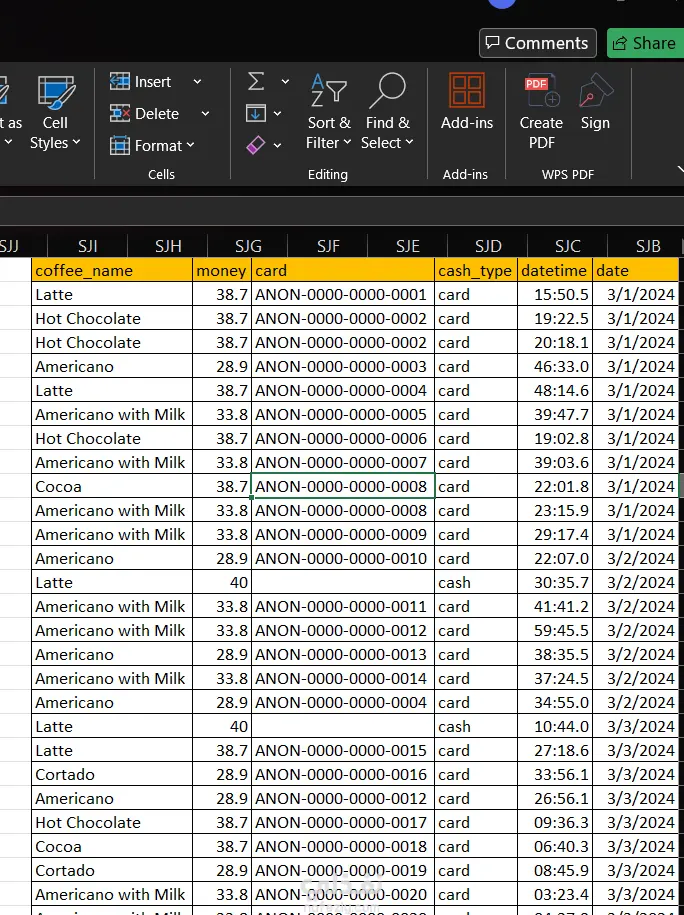The height and width of the screenshot is (915, 684).
Task: Expand the Delete cells dropdown arrow
Action: pyautogui.click(x=205, y=114)
